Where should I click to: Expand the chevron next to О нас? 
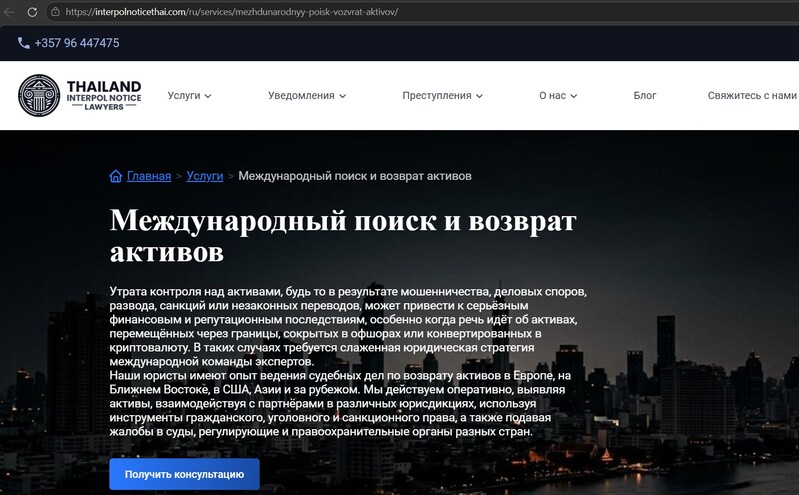574,96
